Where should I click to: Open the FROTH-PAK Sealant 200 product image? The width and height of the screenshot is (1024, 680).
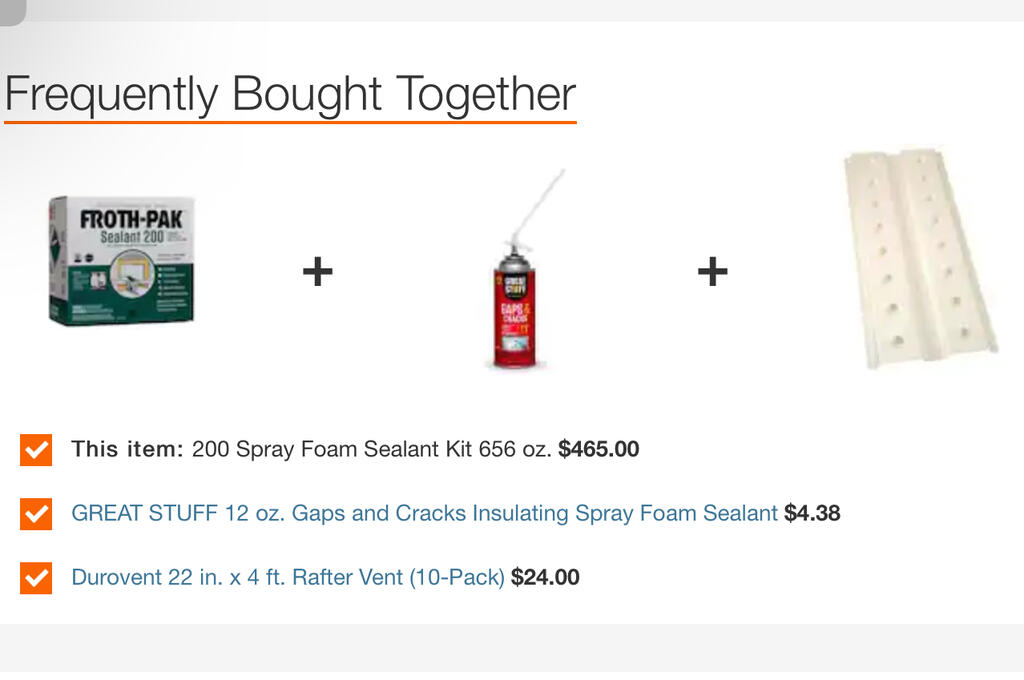(x=121, y=261)
